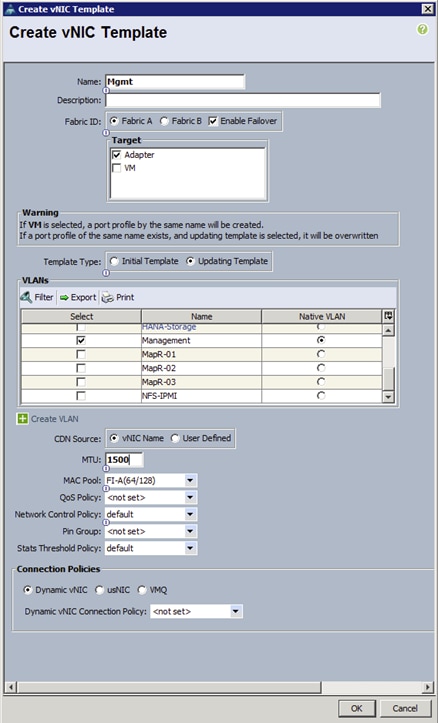Toggle the Enable Failover checkbox

click(213, 121)
